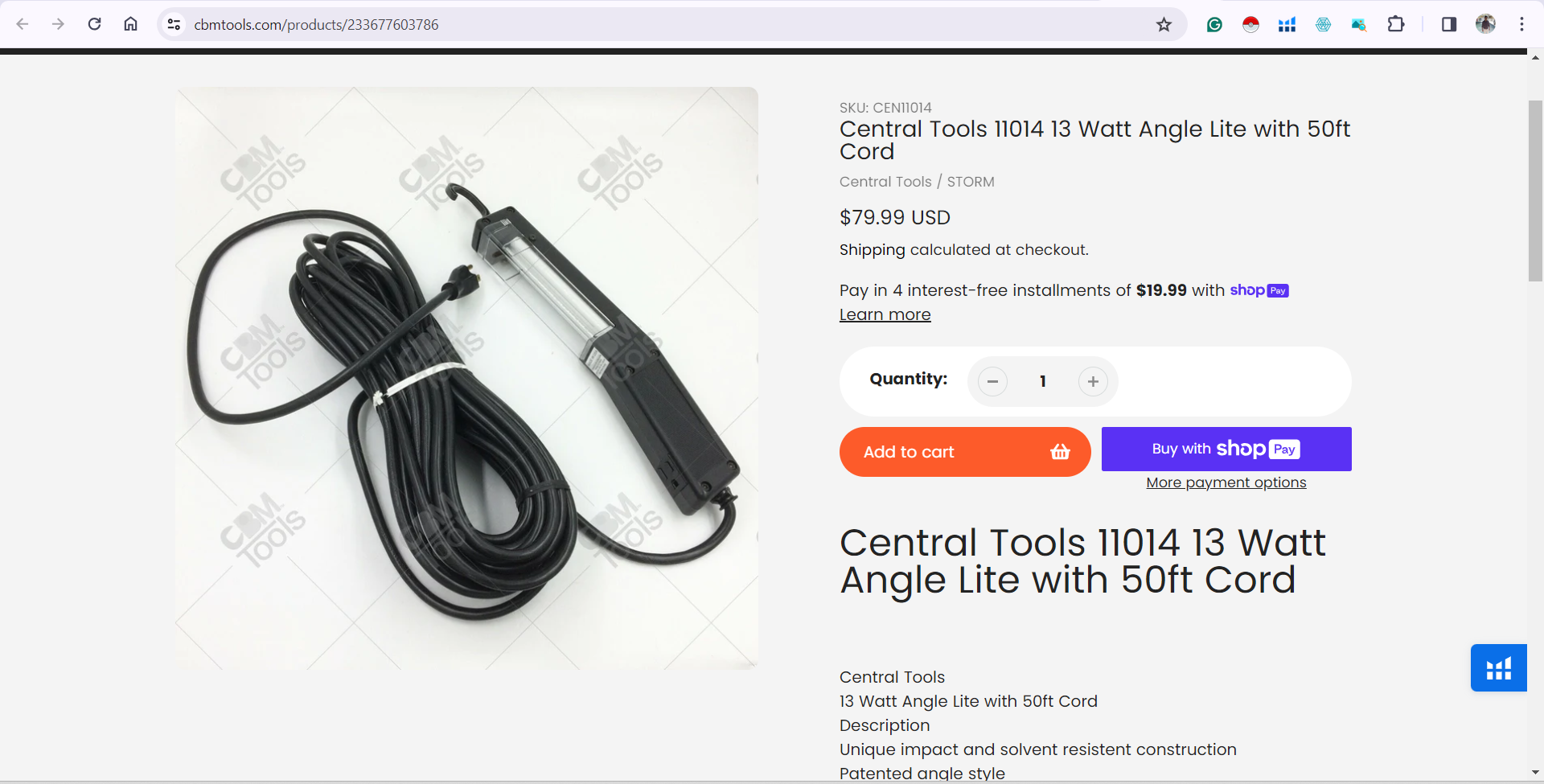This screenshot has height=784, width=1544.
Task: Decrease quantity with minus button
Action: 992,382
